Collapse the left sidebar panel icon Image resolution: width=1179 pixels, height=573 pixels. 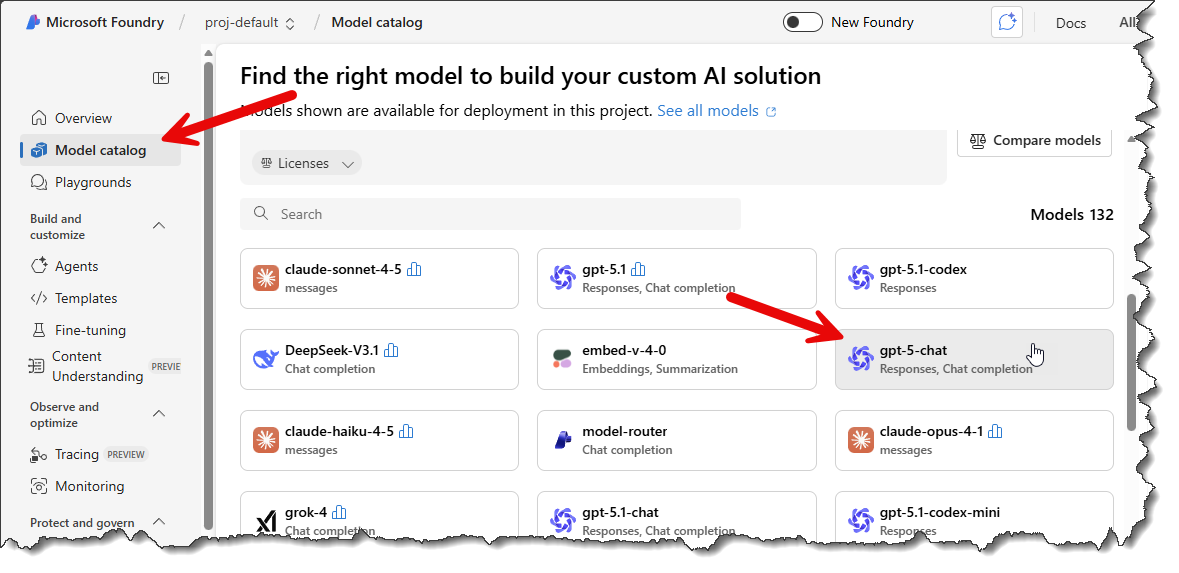point(161,78)
